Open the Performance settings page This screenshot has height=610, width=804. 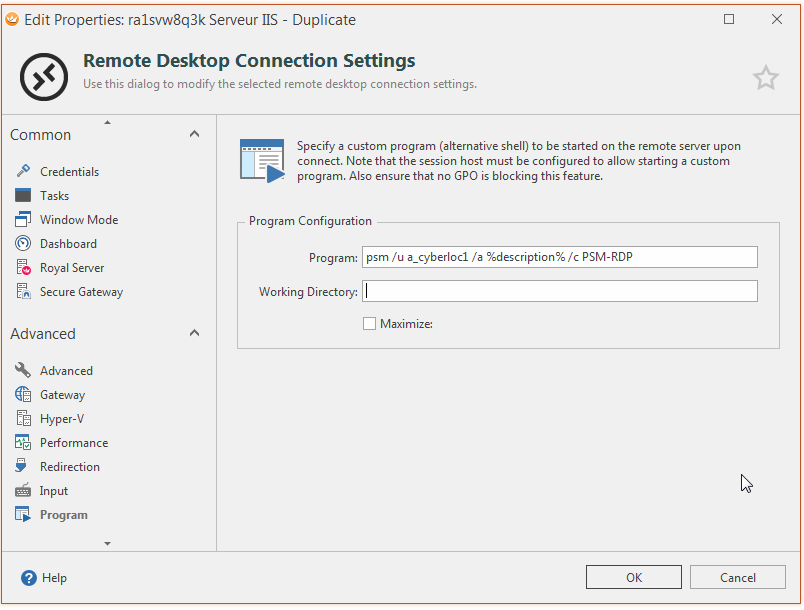click(73, 443)
